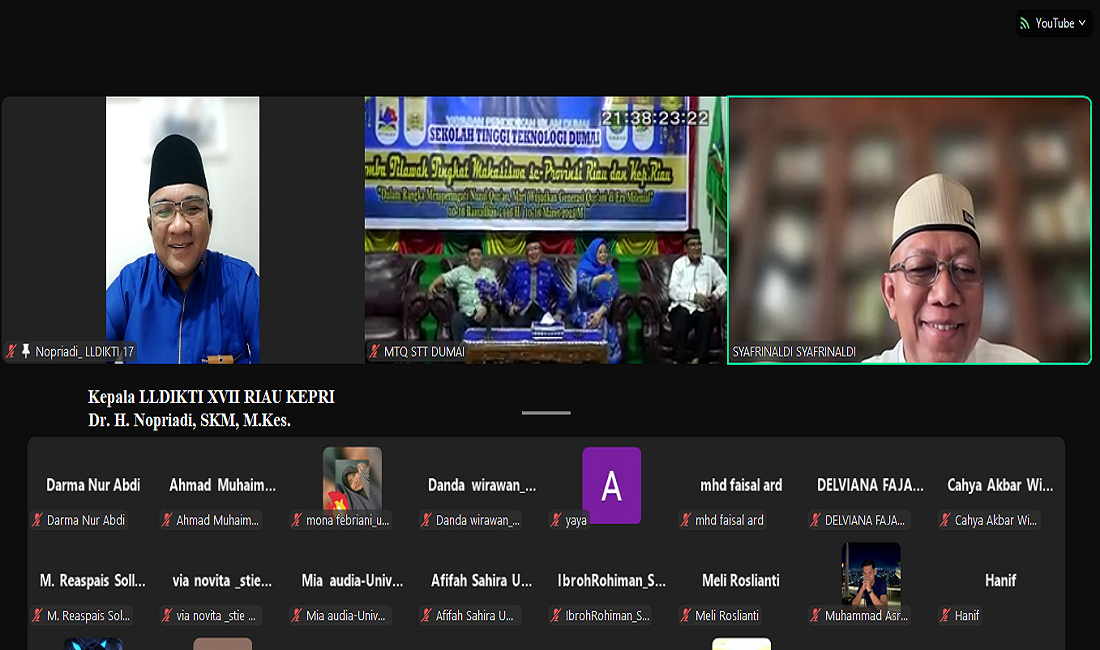The height and width of the screenshot is (650, 1100).
Task: Click muted mic icon beside mhd faisal ard
Action: pyautogui.click(x=686, y=520)
